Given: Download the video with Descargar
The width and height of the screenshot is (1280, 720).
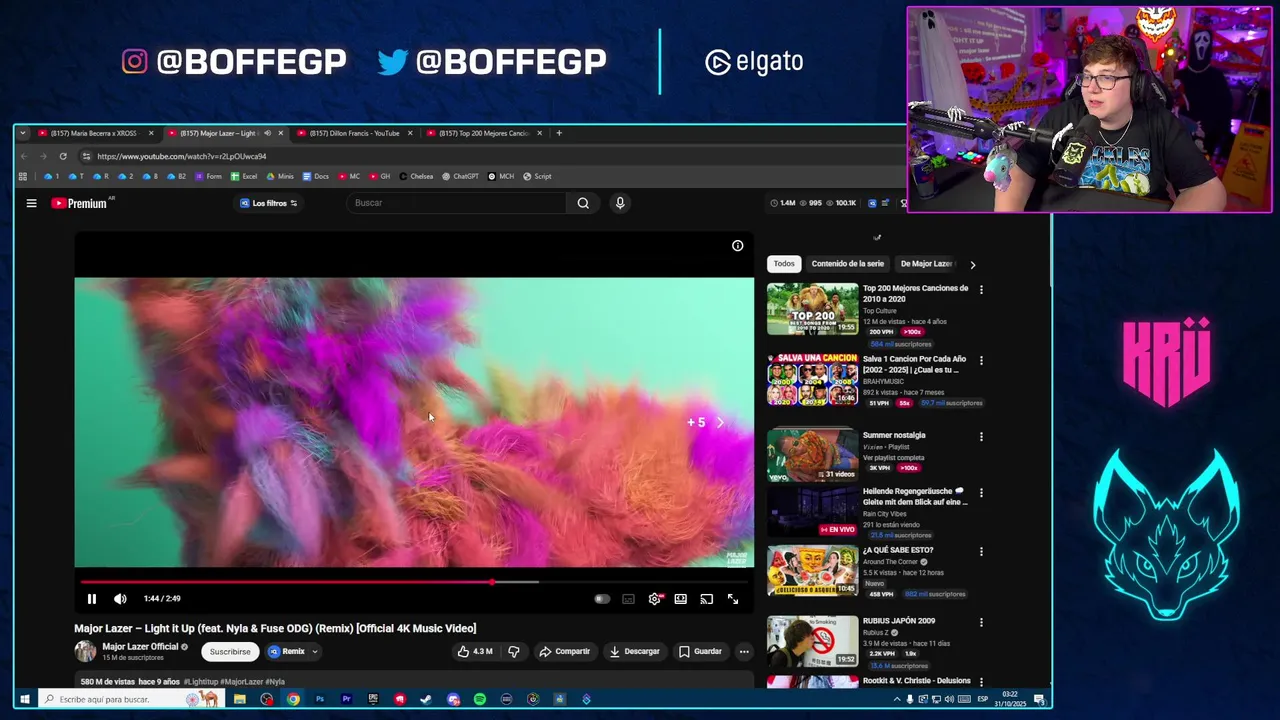Looking at the screenshot, I should tap(634, 651).
